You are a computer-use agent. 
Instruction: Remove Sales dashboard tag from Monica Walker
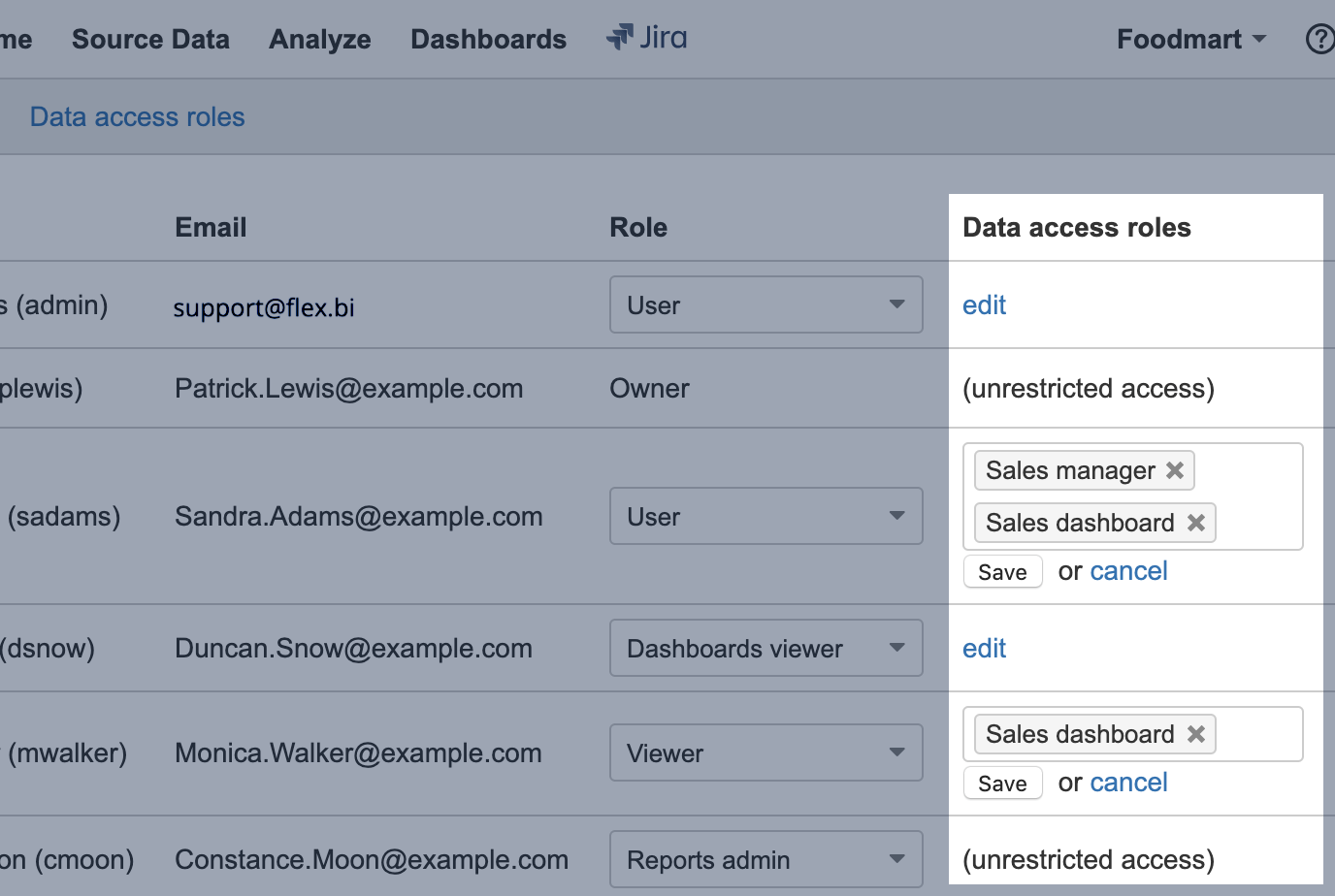click(1196, 734)
